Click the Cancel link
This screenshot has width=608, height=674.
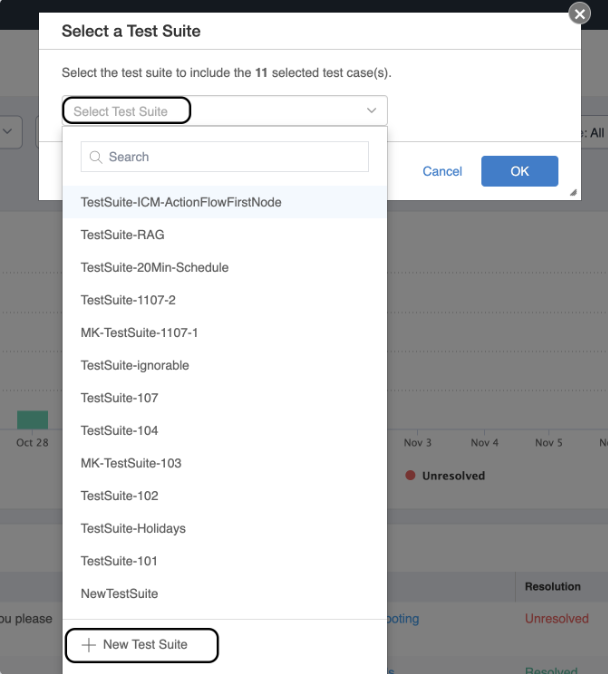pos(442,171)
